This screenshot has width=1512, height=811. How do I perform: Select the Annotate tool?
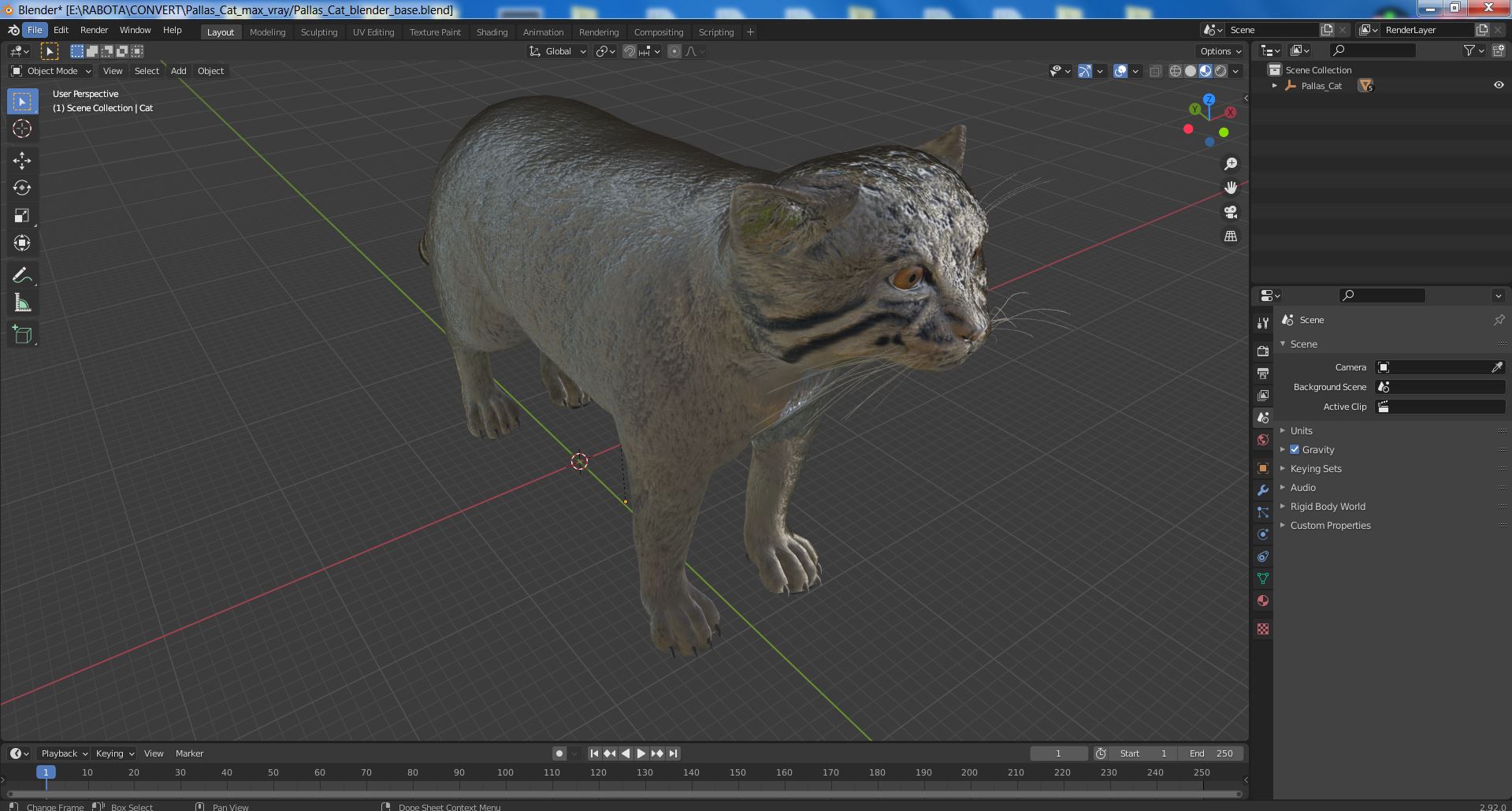(x=22, y=276)
